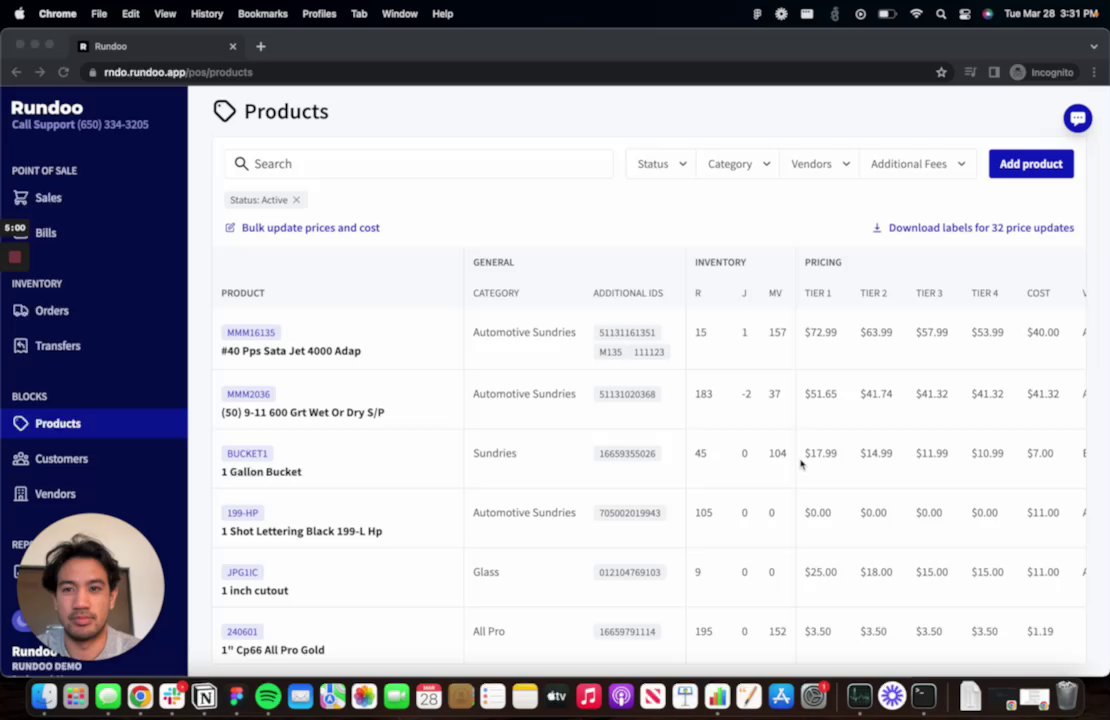
Task: Open Chrome side panel icon
Action: 994,72
